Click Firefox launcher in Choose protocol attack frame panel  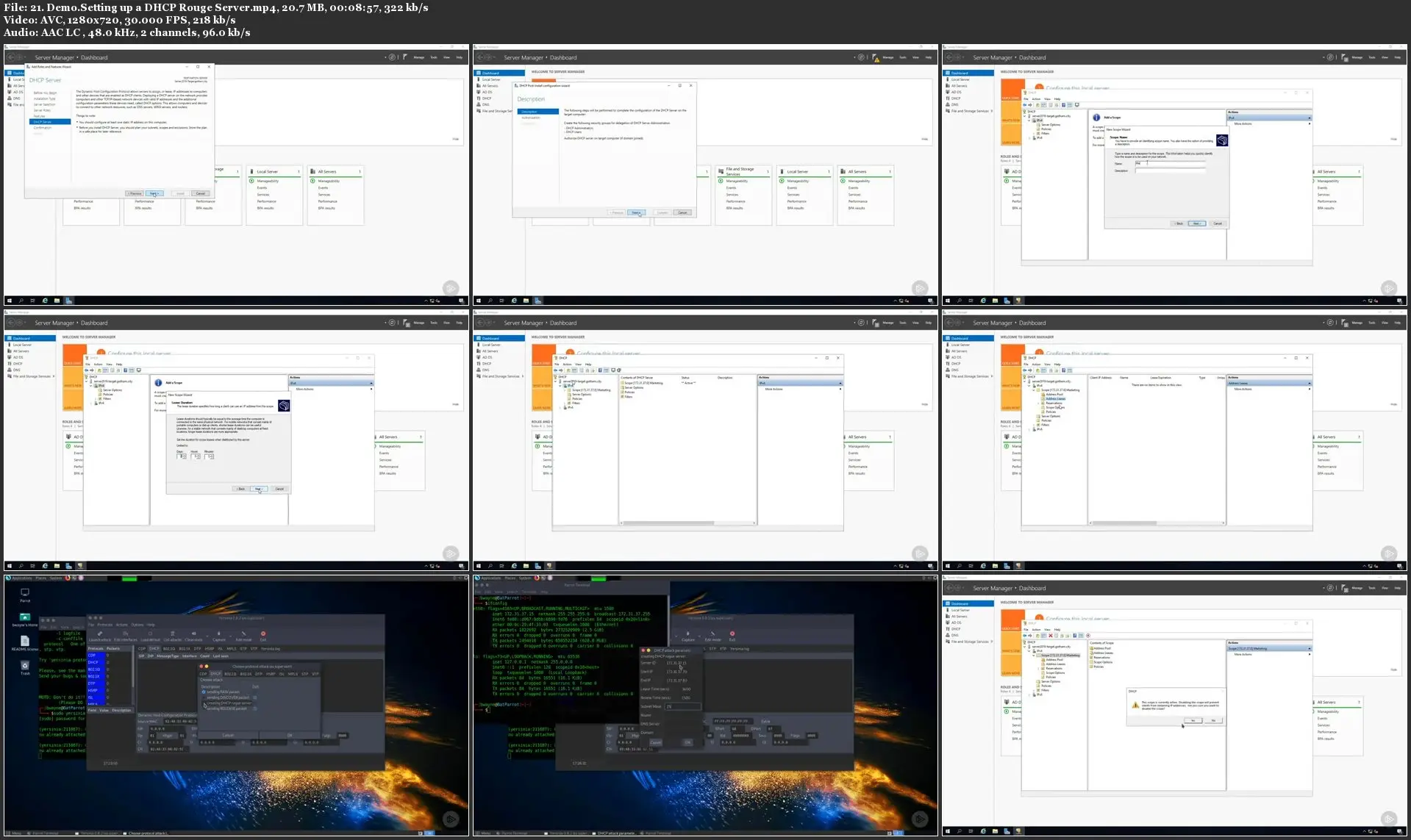coord(68,578)
